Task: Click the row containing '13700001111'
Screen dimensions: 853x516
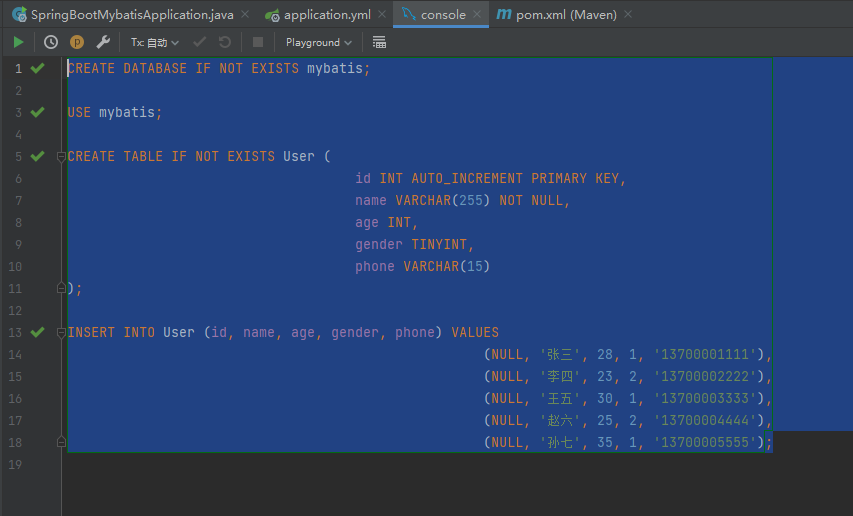Action: coord(628,355)
